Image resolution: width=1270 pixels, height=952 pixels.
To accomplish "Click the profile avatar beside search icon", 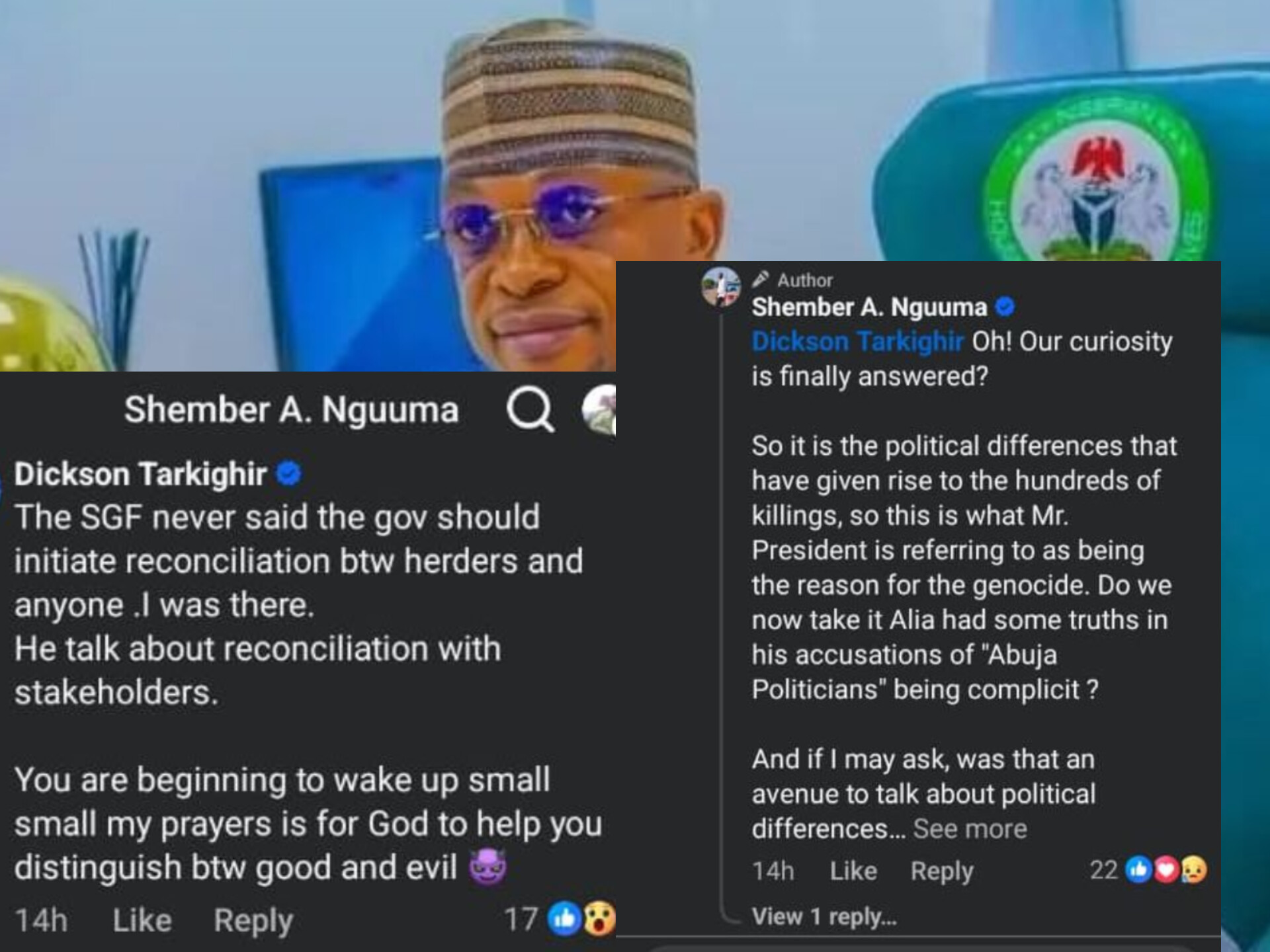I will coord(600,410).
